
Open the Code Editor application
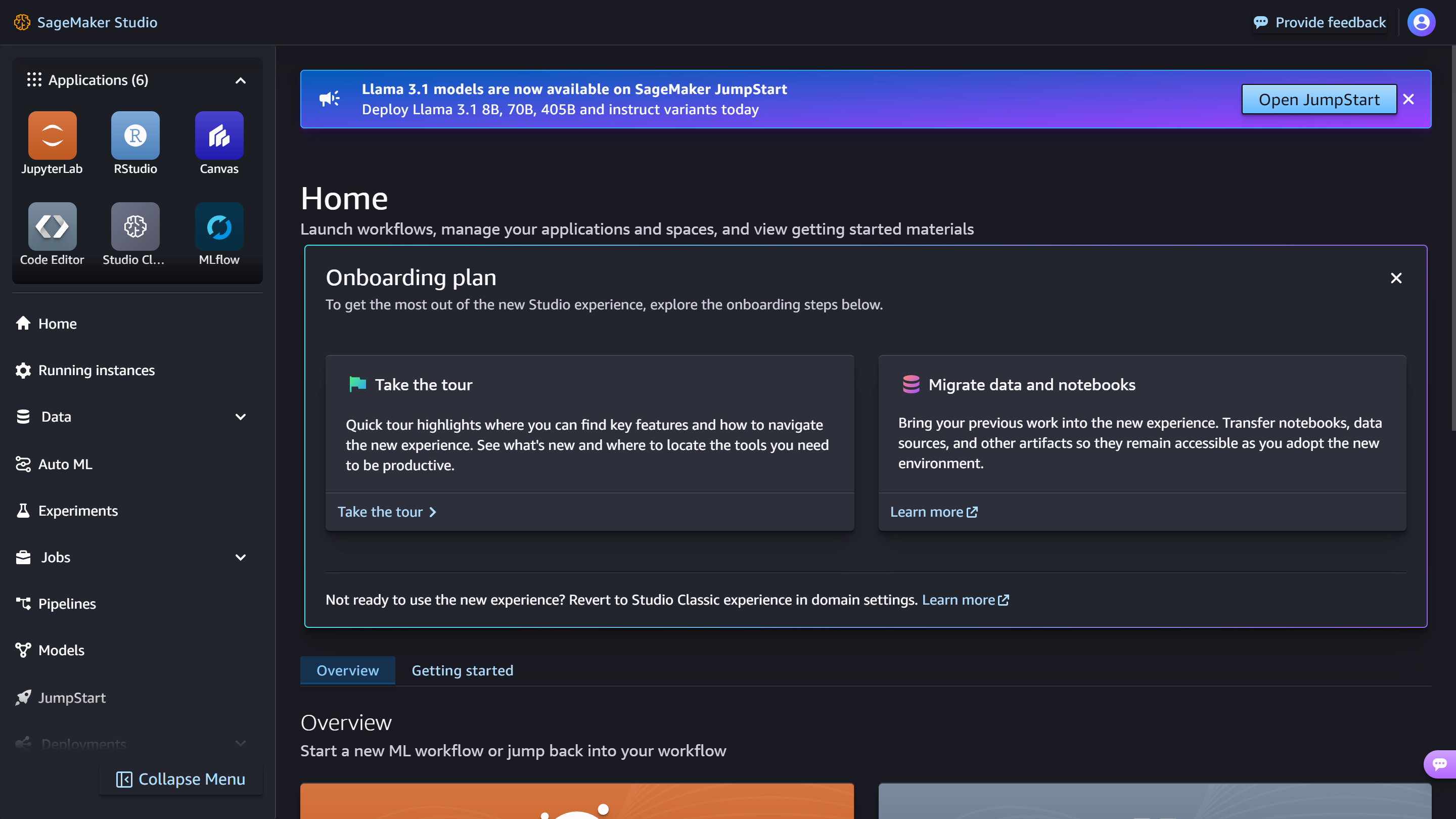point(52,226)
